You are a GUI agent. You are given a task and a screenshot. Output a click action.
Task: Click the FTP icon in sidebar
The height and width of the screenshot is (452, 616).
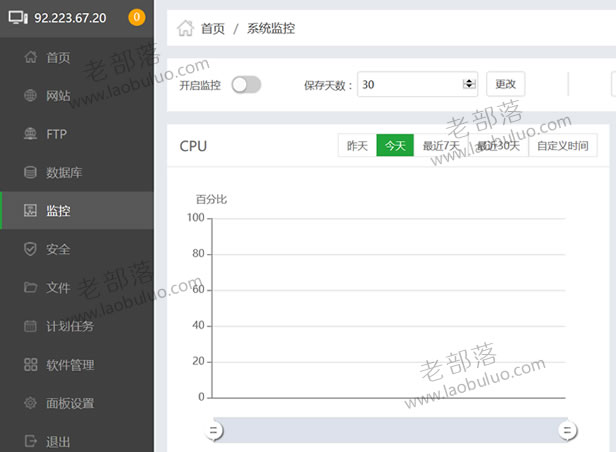30,134
